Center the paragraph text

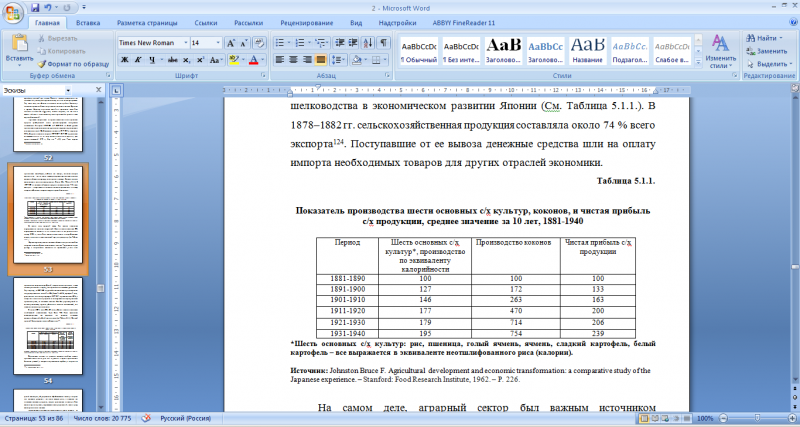(x=293, y=60)
